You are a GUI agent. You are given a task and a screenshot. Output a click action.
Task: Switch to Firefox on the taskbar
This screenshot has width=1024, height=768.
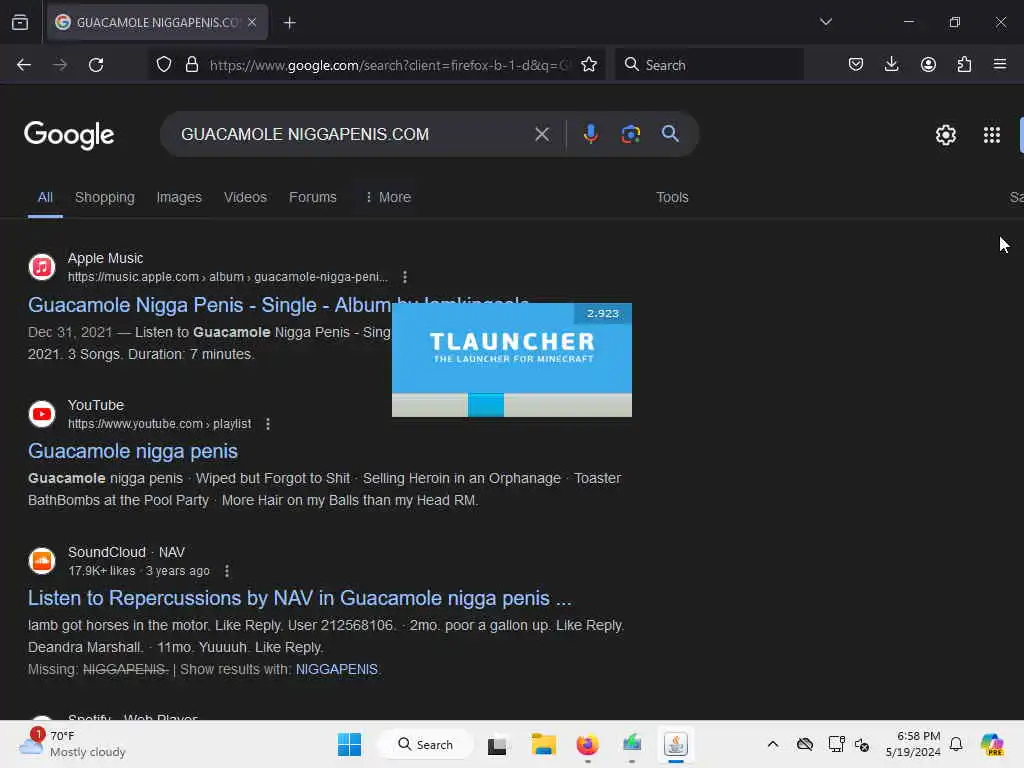(587, 744)
